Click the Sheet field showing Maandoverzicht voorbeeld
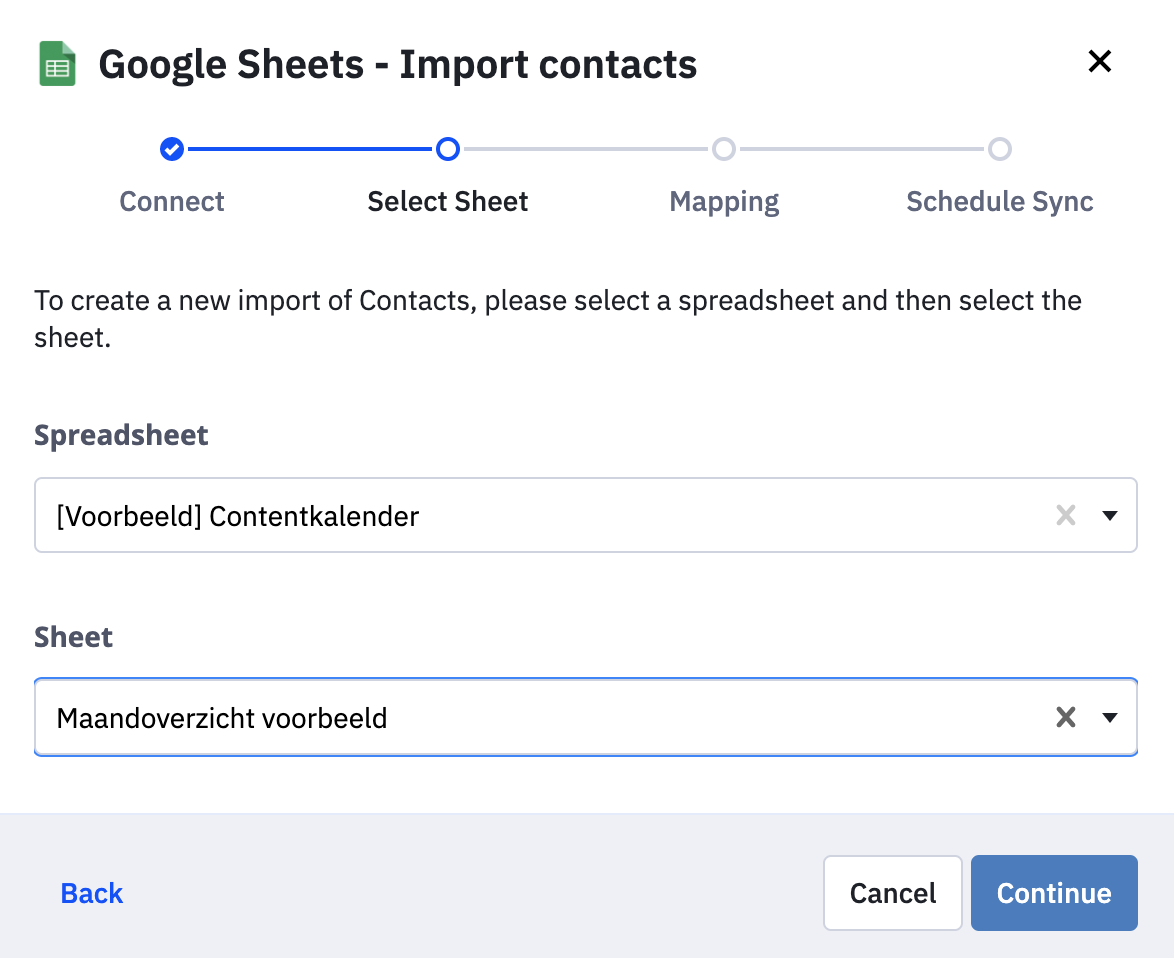The height and width of the screenshot is (958, 1174). pos(586,717)
